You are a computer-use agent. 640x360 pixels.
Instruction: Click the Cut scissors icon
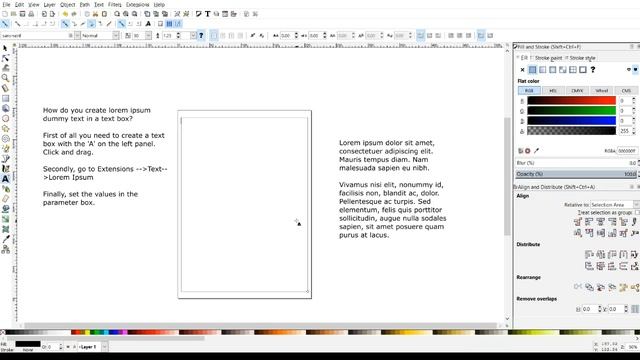pyautogui.click(x=95, y=14)
